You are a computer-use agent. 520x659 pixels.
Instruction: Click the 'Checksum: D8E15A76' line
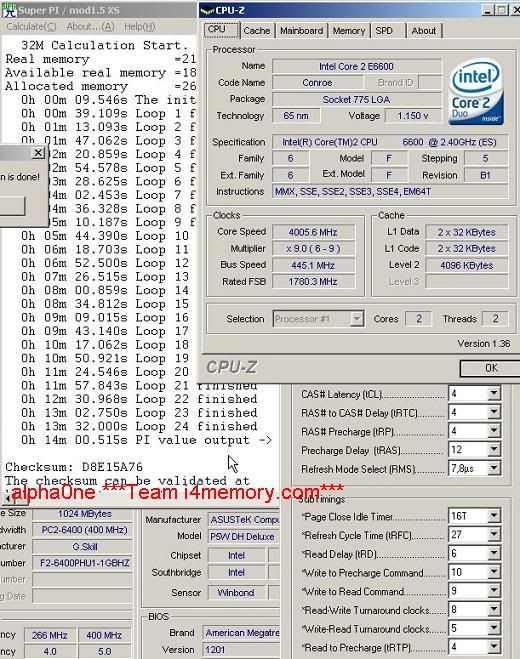pyautogui.click(x=74, y=467)
